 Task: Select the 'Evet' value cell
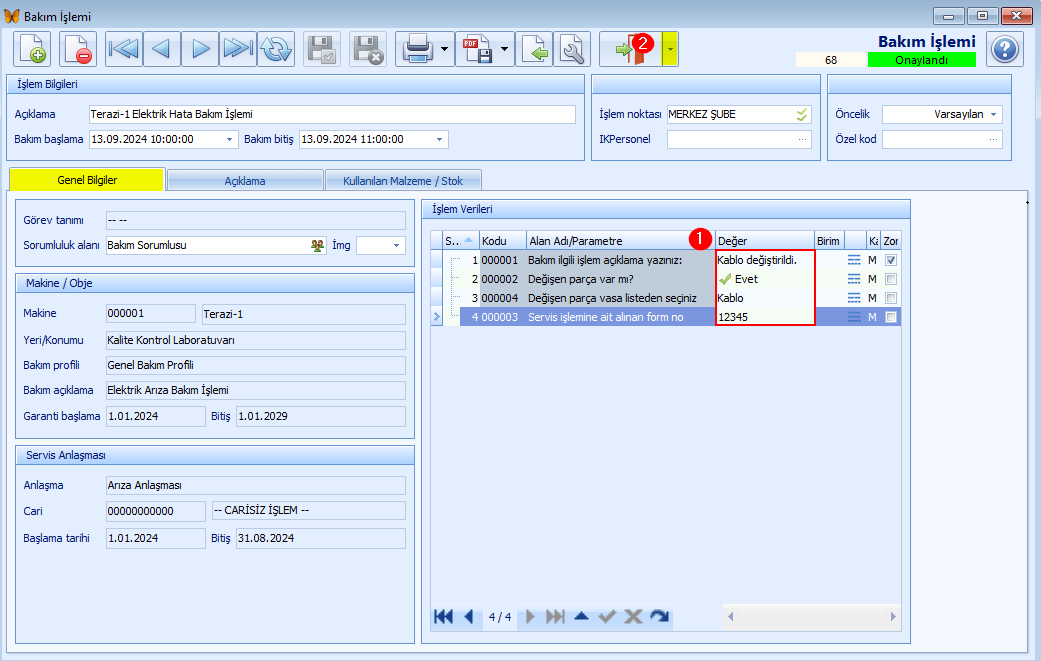click(765, 279)
